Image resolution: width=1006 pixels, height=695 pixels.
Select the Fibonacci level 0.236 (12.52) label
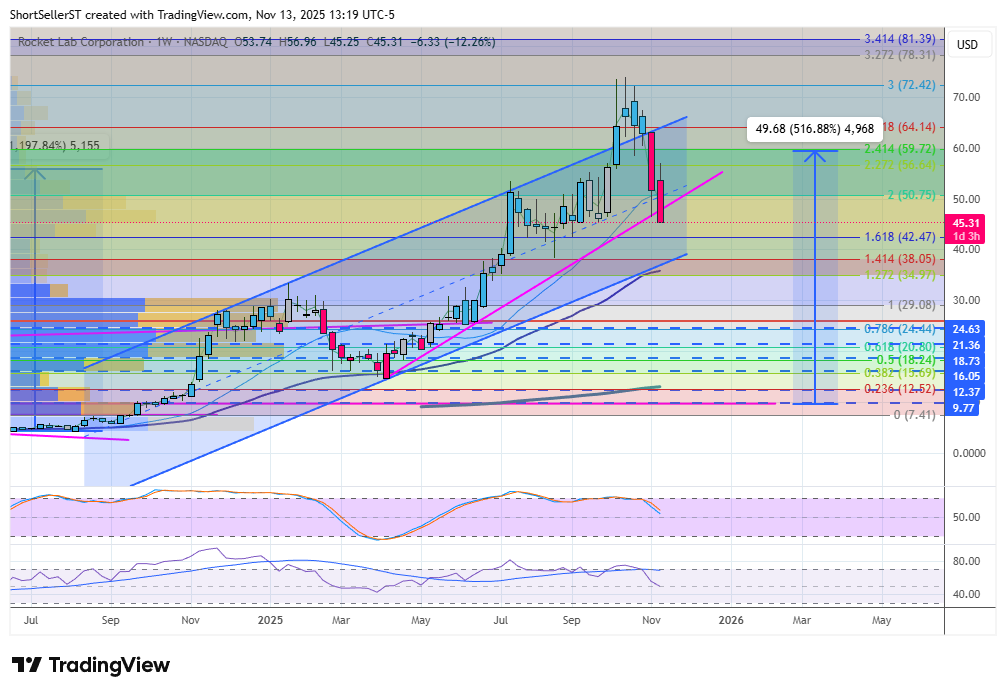click(x=899, y=389)
